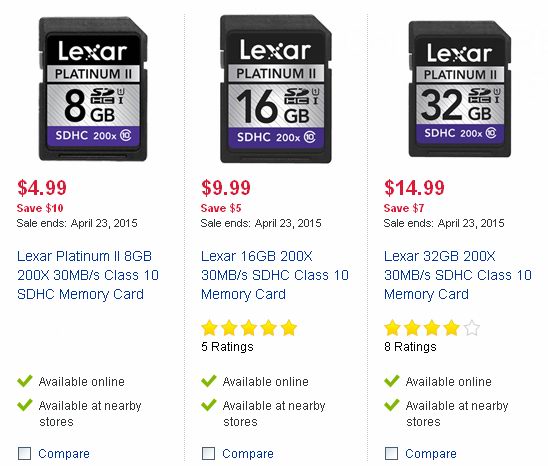Click the $4.99 price
The image size is (548, 466).
[x=42, y=188]
